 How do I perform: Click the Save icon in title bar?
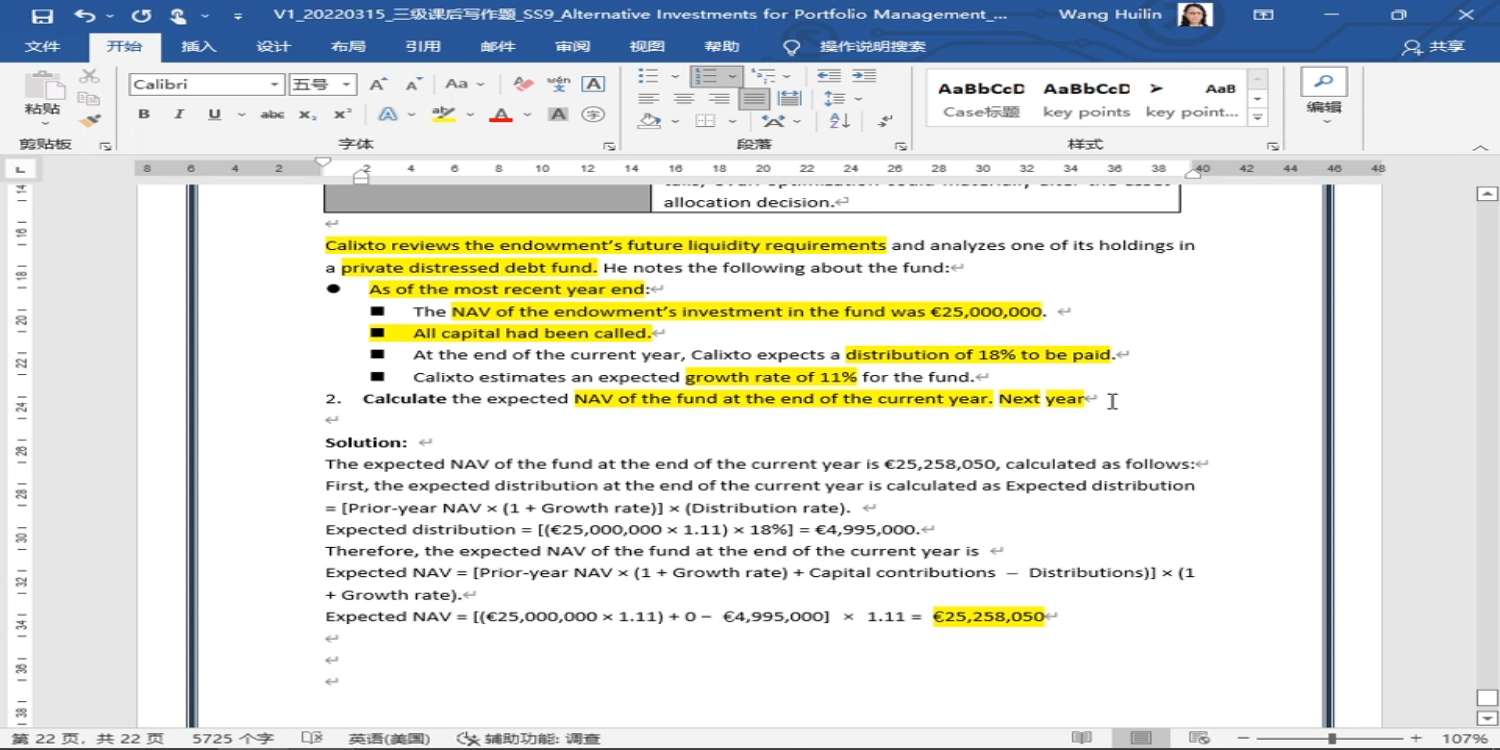pos(42,16)
